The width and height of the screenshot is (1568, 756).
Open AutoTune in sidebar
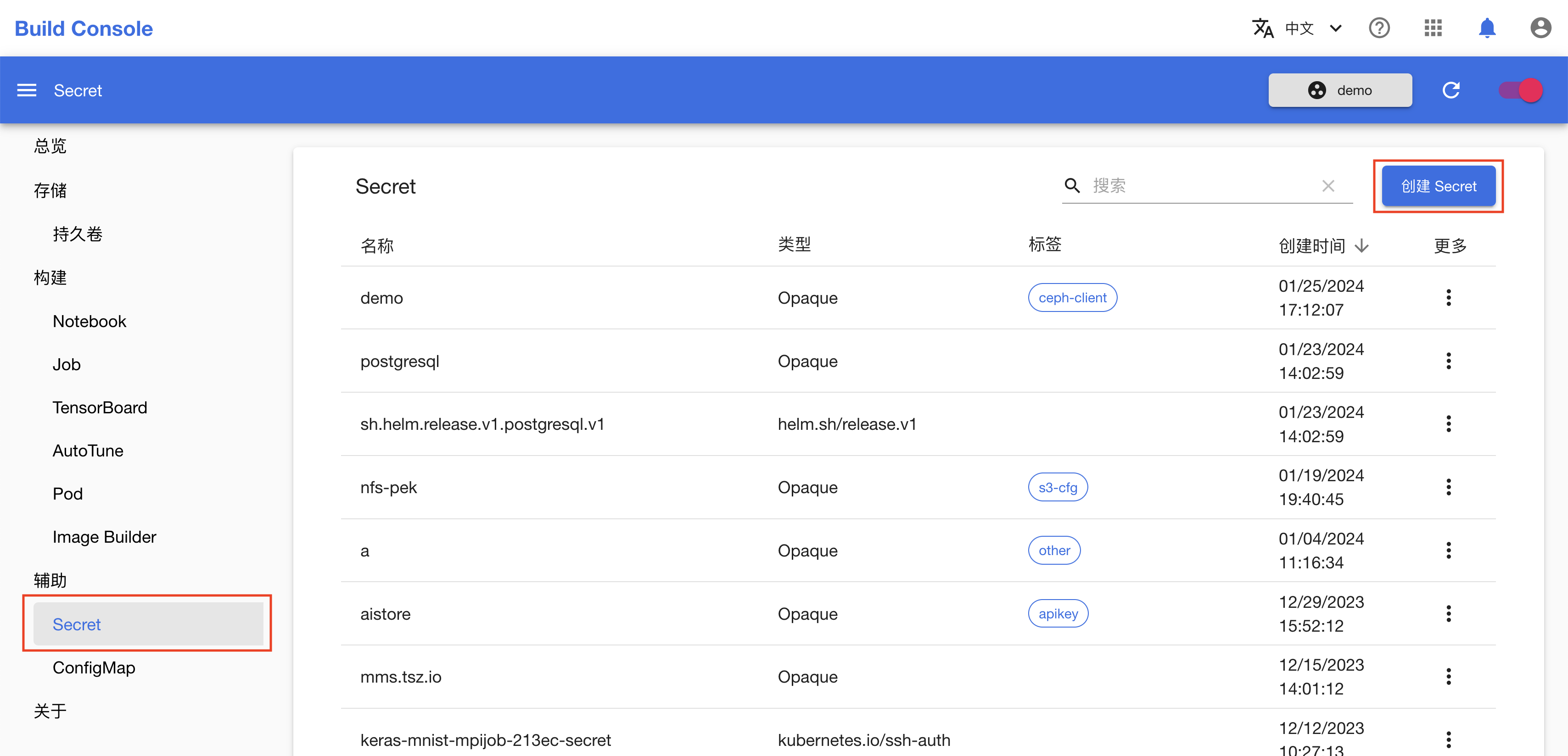point(88,450)
